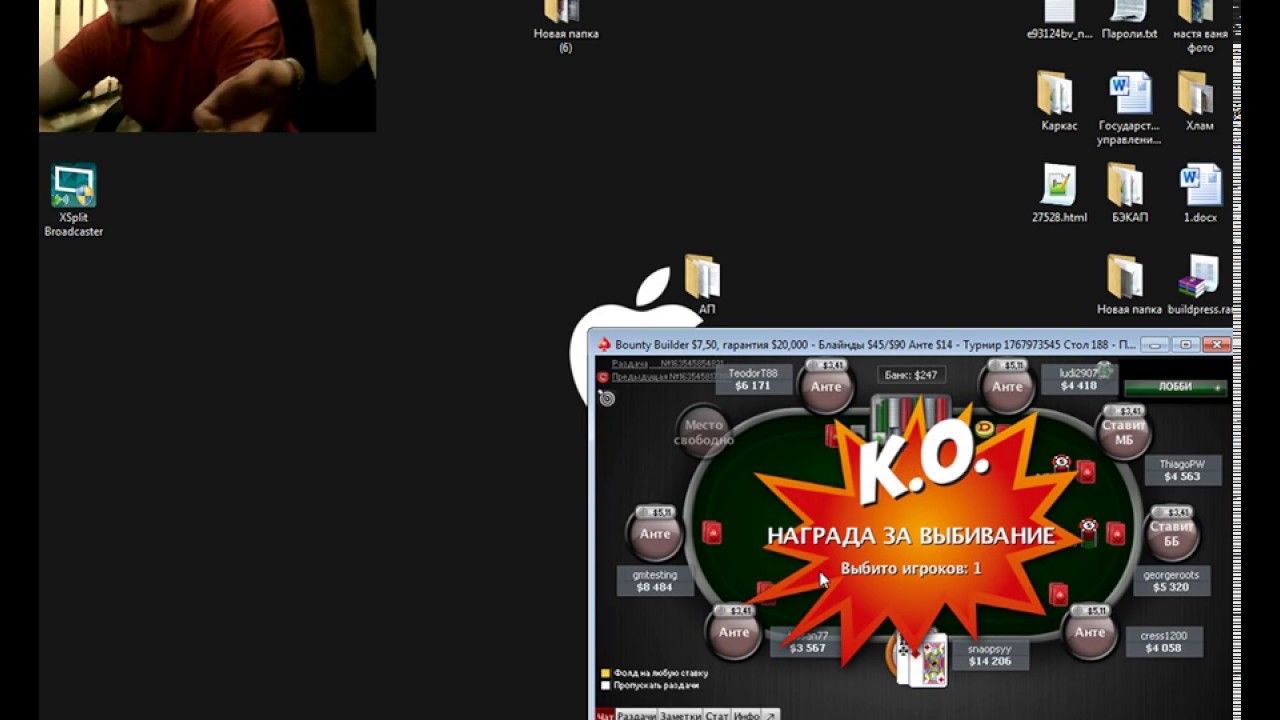Click the gmtesting $8 484 player box
This screenshot has width=1280, height=720.
click(x=655, y=581)
